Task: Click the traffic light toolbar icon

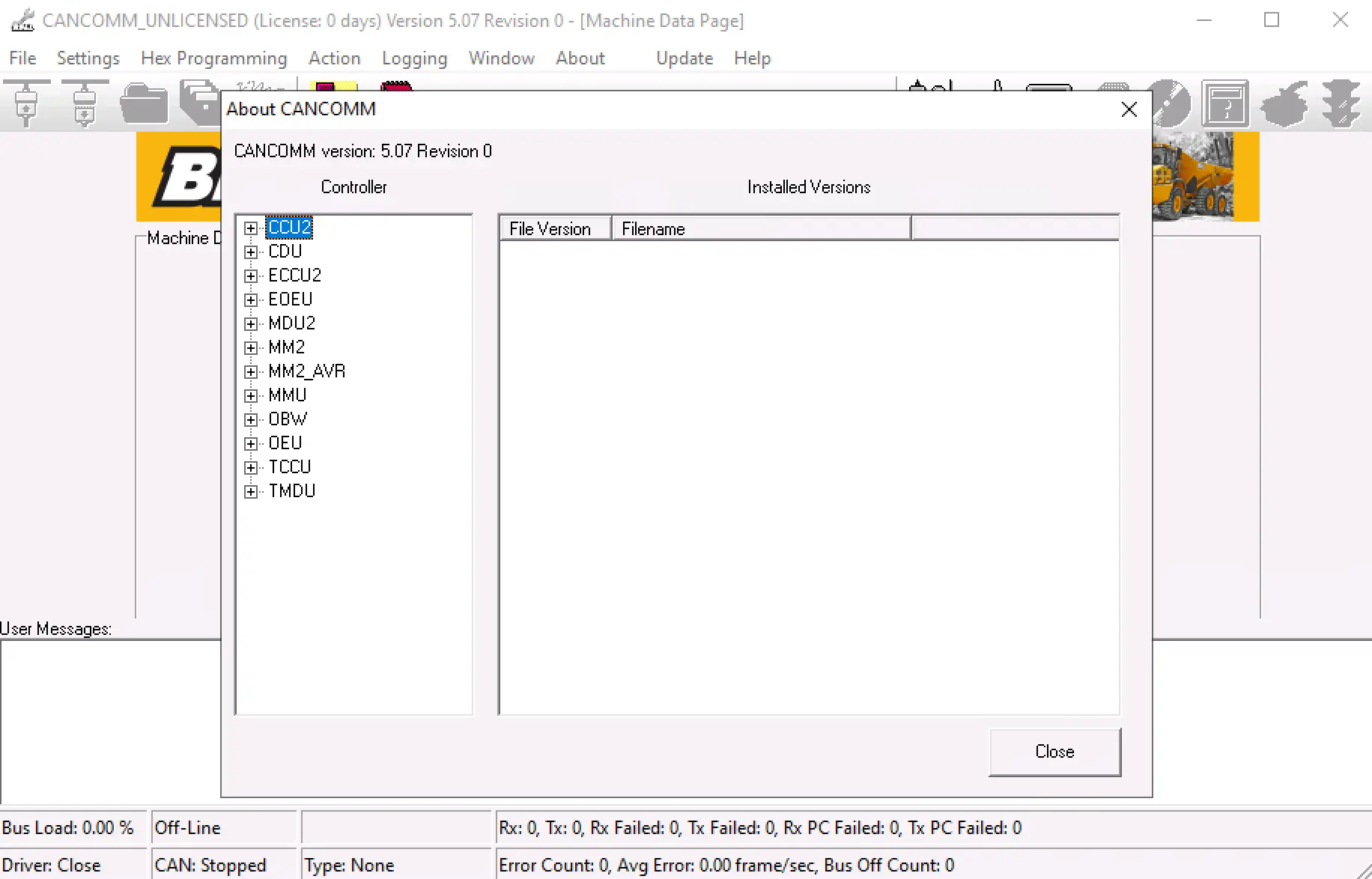Action: click(x=1341, y=103)
